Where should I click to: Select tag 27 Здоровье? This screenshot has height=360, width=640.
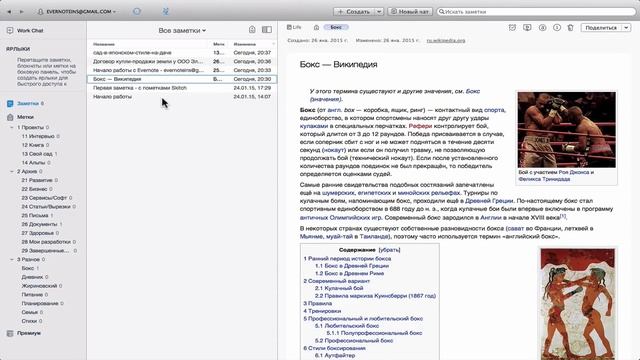click(x=38, y=233)
